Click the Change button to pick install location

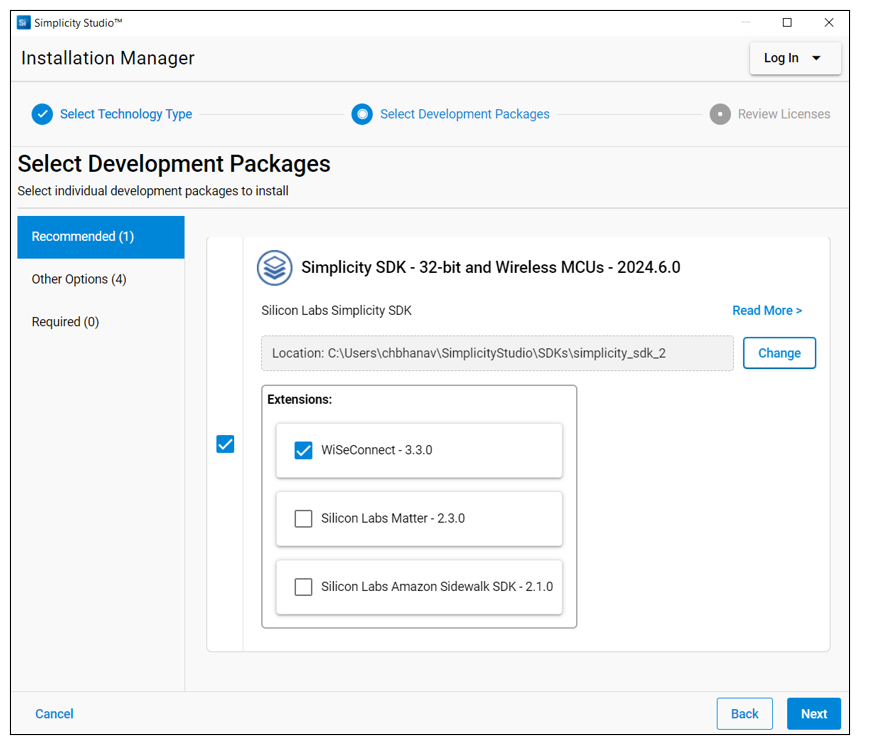pyautogui.click(x=779, y=353)
